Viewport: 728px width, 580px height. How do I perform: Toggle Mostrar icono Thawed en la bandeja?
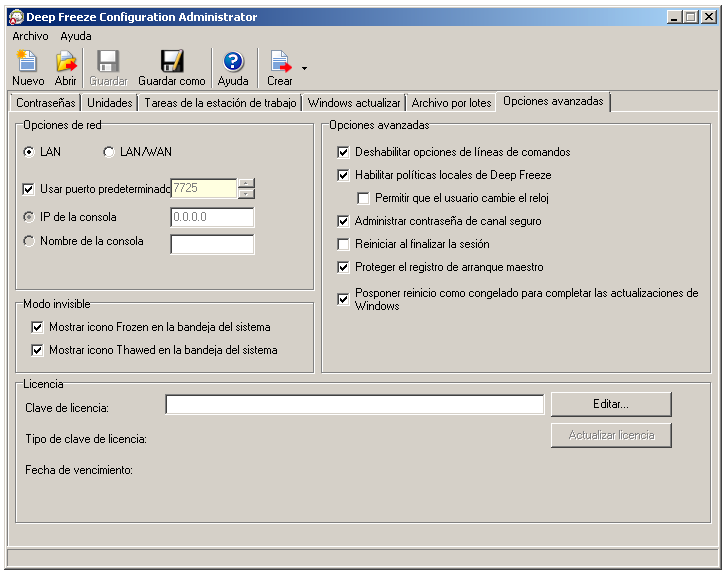coord(37,350)
